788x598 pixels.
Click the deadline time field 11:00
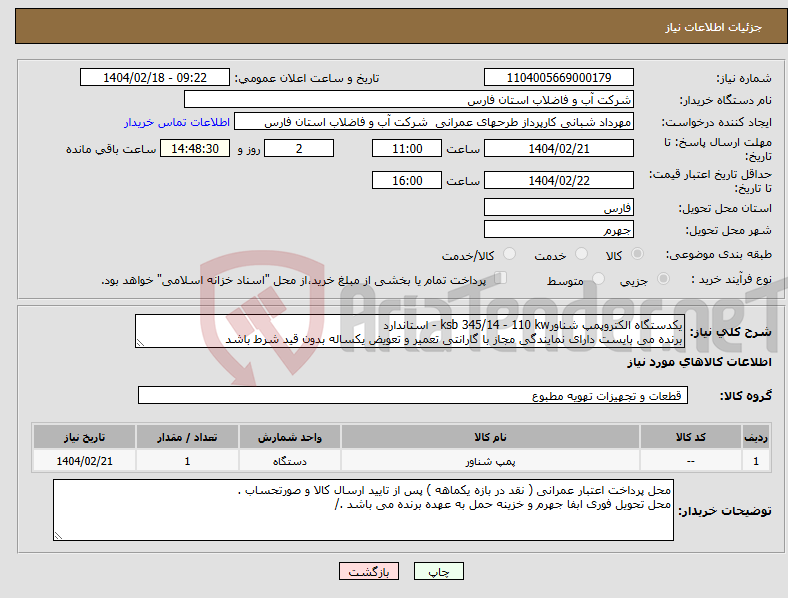[407, 148]
